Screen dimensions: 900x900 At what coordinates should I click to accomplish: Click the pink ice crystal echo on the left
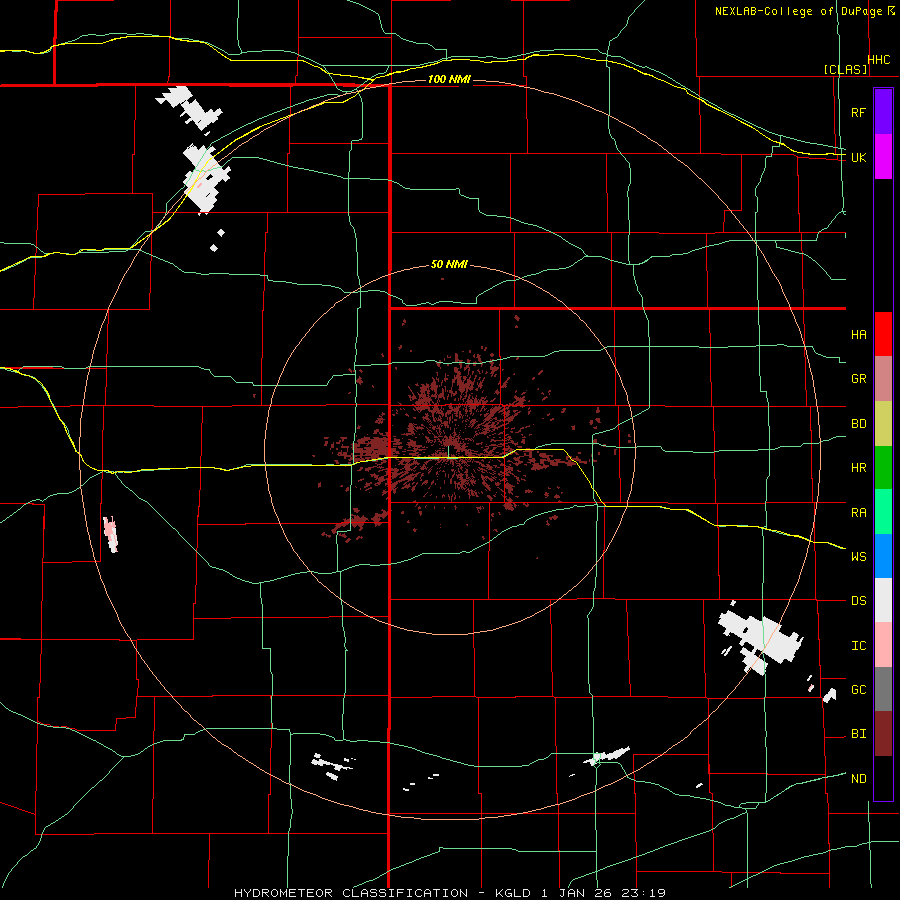click(x=110, y=534)
